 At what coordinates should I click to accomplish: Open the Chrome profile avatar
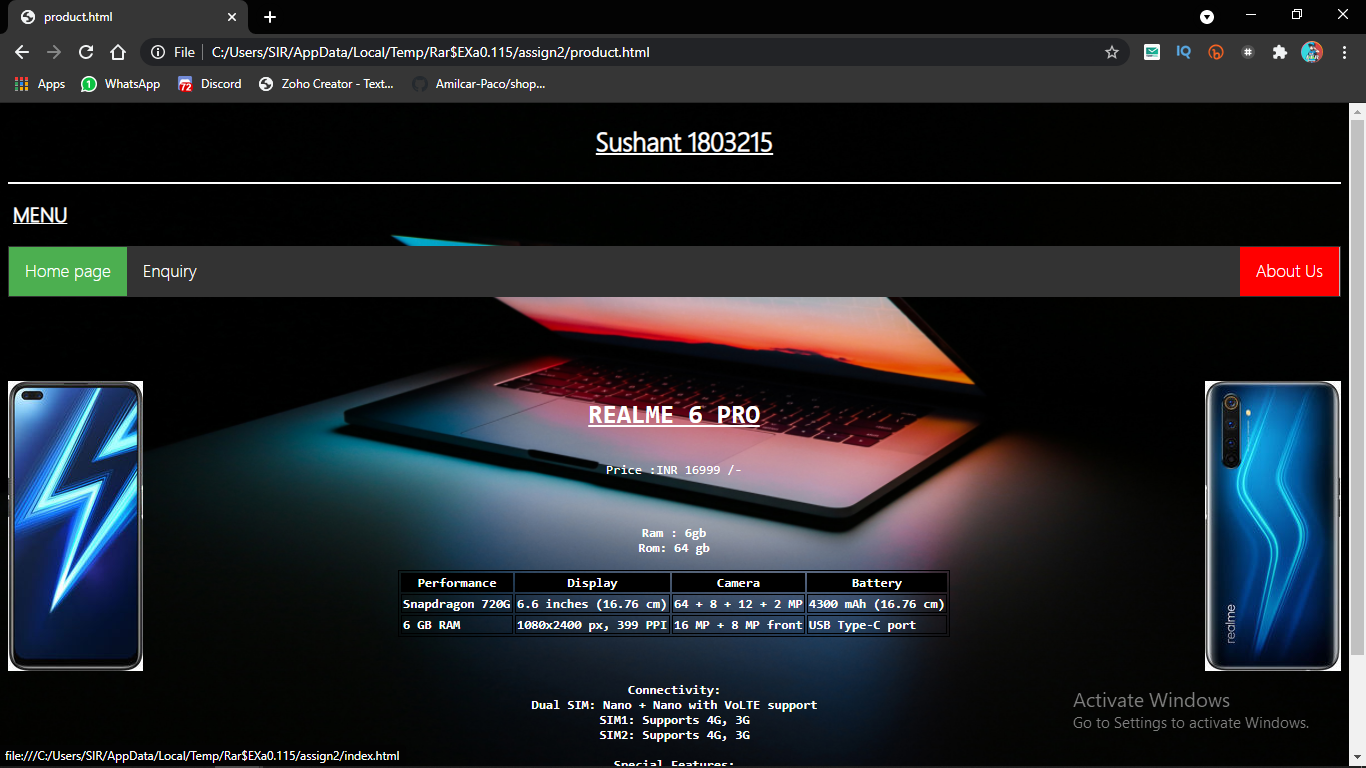[1312, 52]
